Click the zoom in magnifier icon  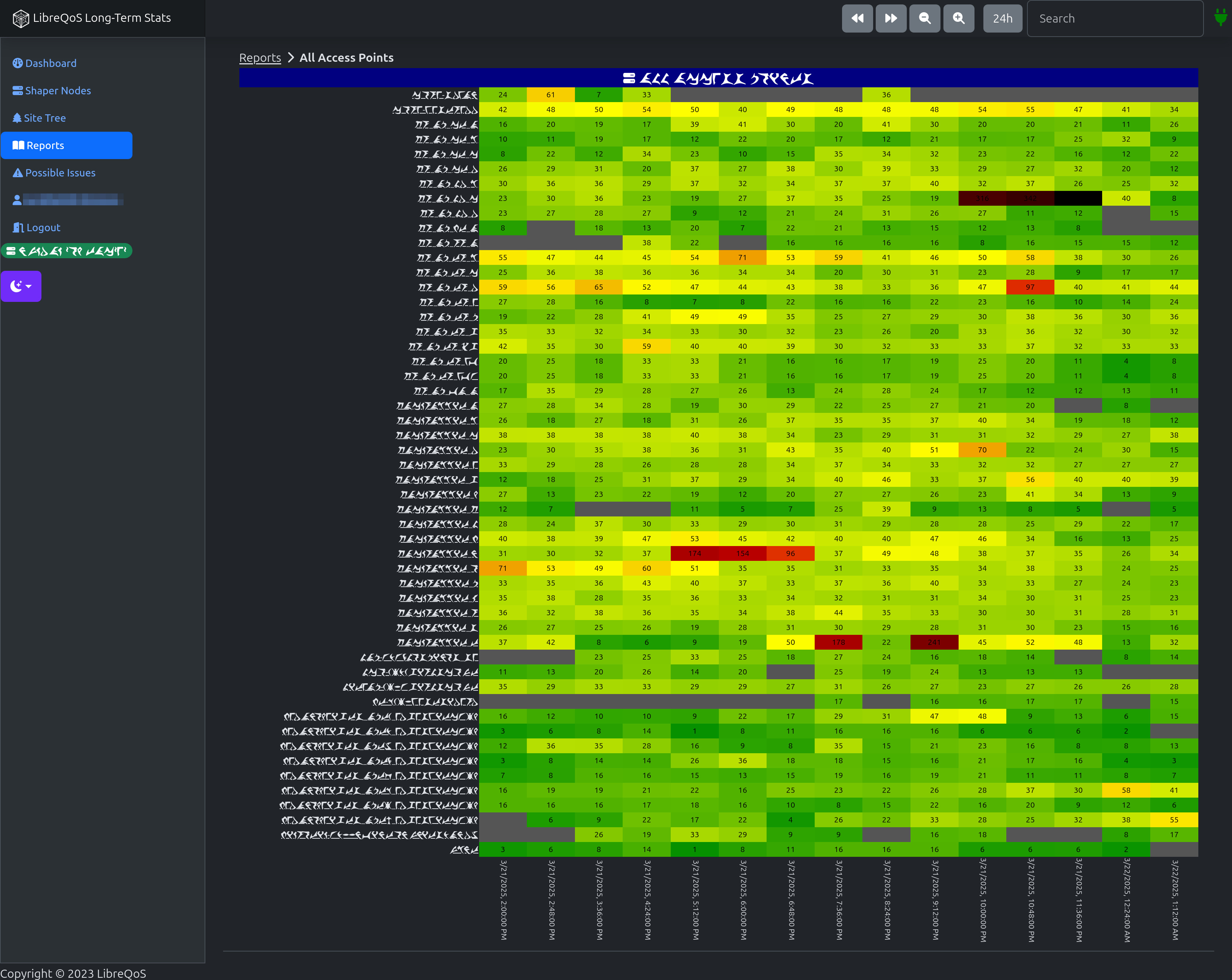pyautogui.click(x=958, y=18)
